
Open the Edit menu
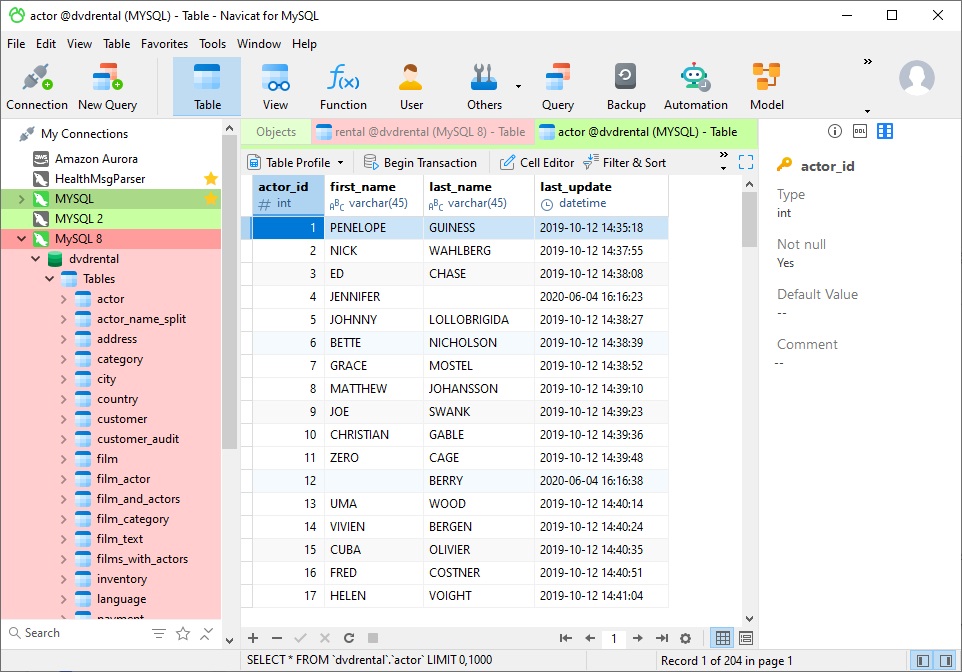coord(46,44)
